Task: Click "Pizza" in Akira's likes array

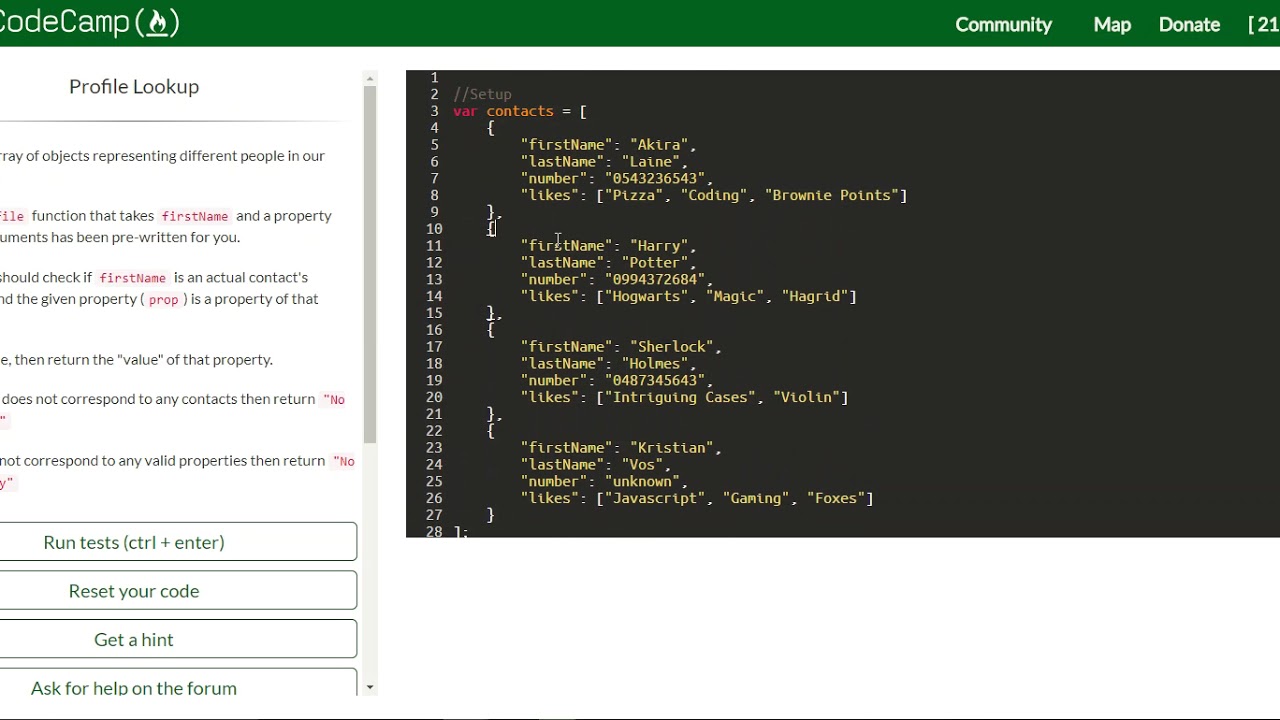Action: point(634,195)
